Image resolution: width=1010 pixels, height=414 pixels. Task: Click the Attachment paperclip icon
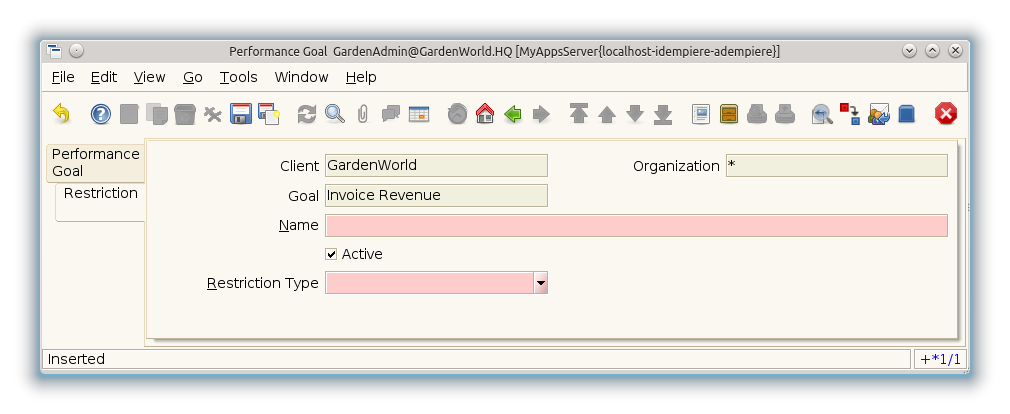[x=362, y=114]
